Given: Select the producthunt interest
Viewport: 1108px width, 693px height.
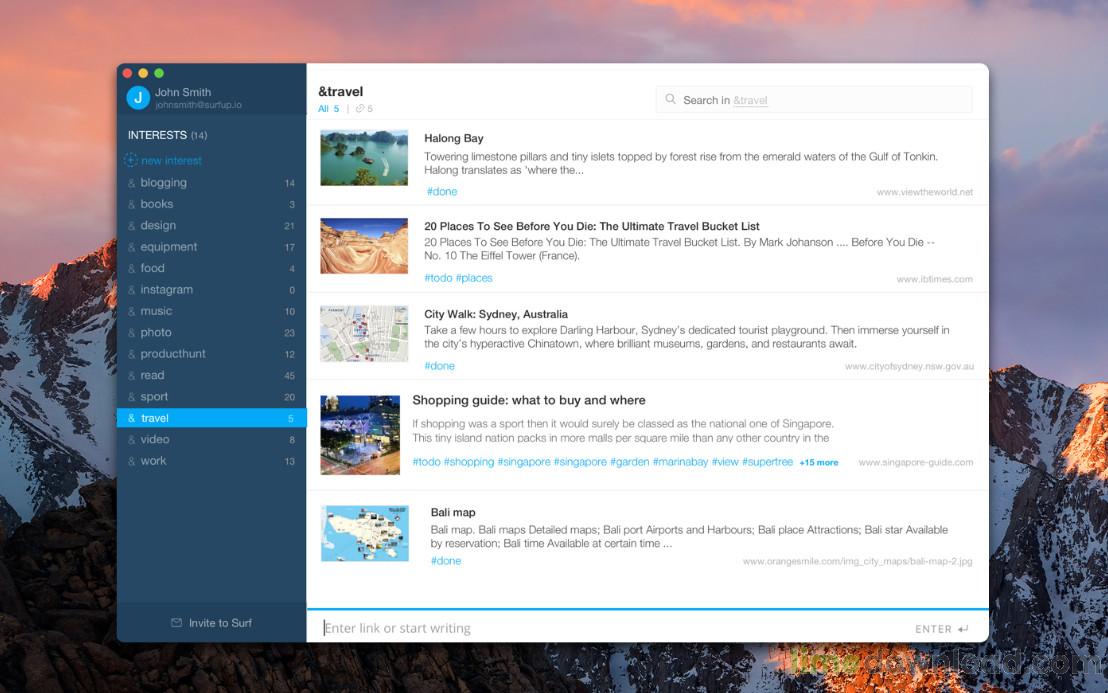Looking at the screenshot, I should pos(173,354).
